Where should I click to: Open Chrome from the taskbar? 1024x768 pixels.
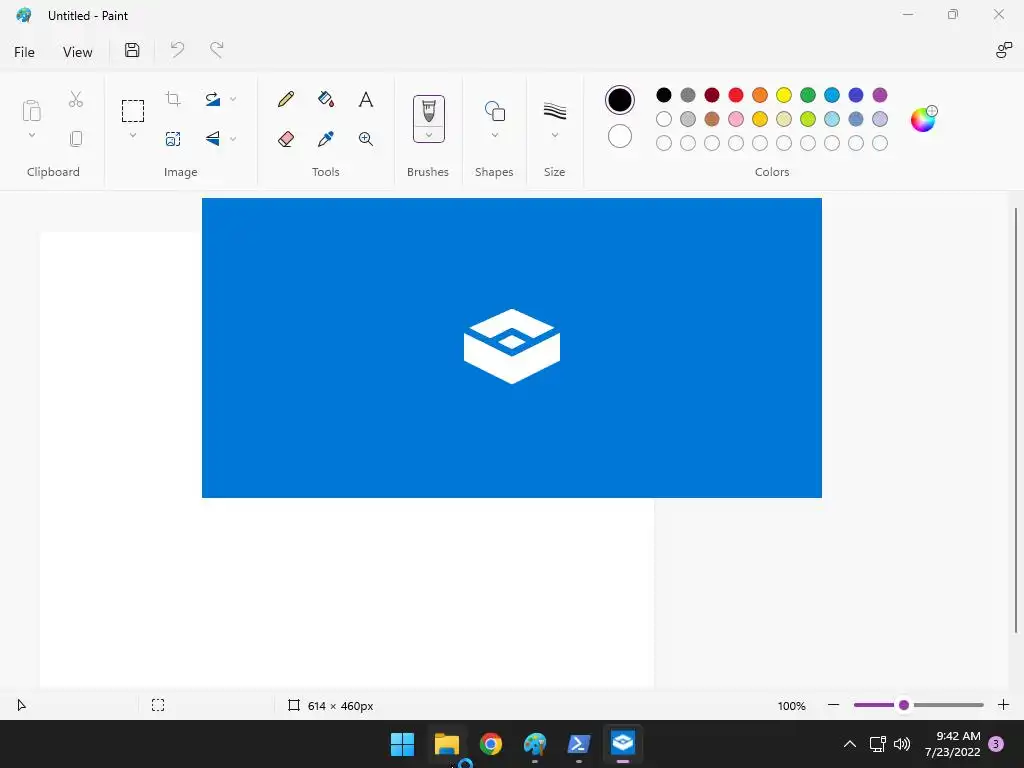[490, 744]
